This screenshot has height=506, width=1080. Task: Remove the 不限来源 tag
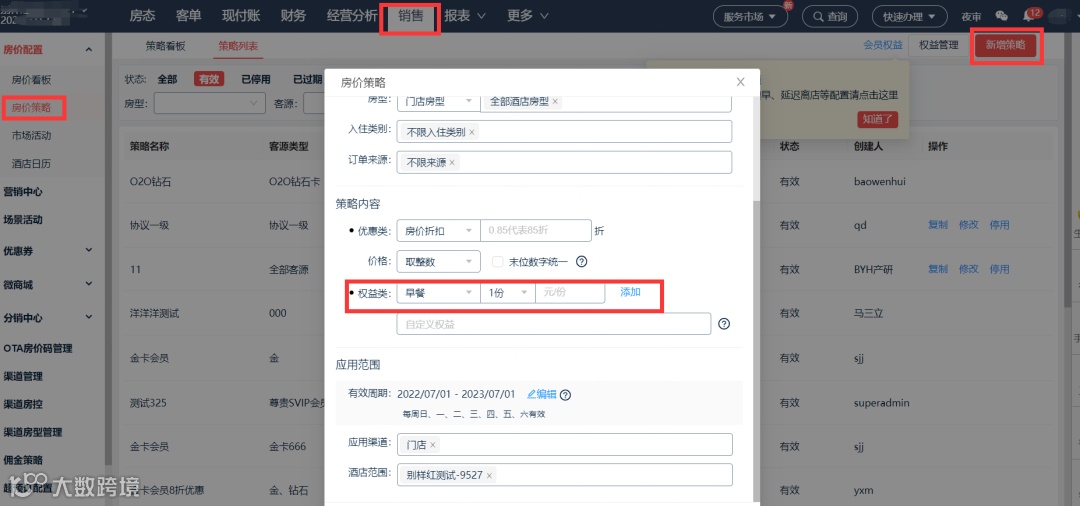click(x=453, y=163)
